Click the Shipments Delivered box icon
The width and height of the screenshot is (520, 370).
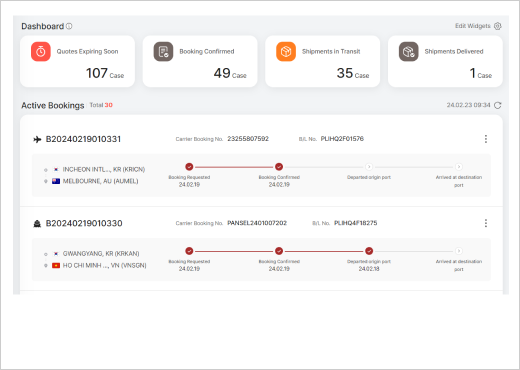coord(409,51)
